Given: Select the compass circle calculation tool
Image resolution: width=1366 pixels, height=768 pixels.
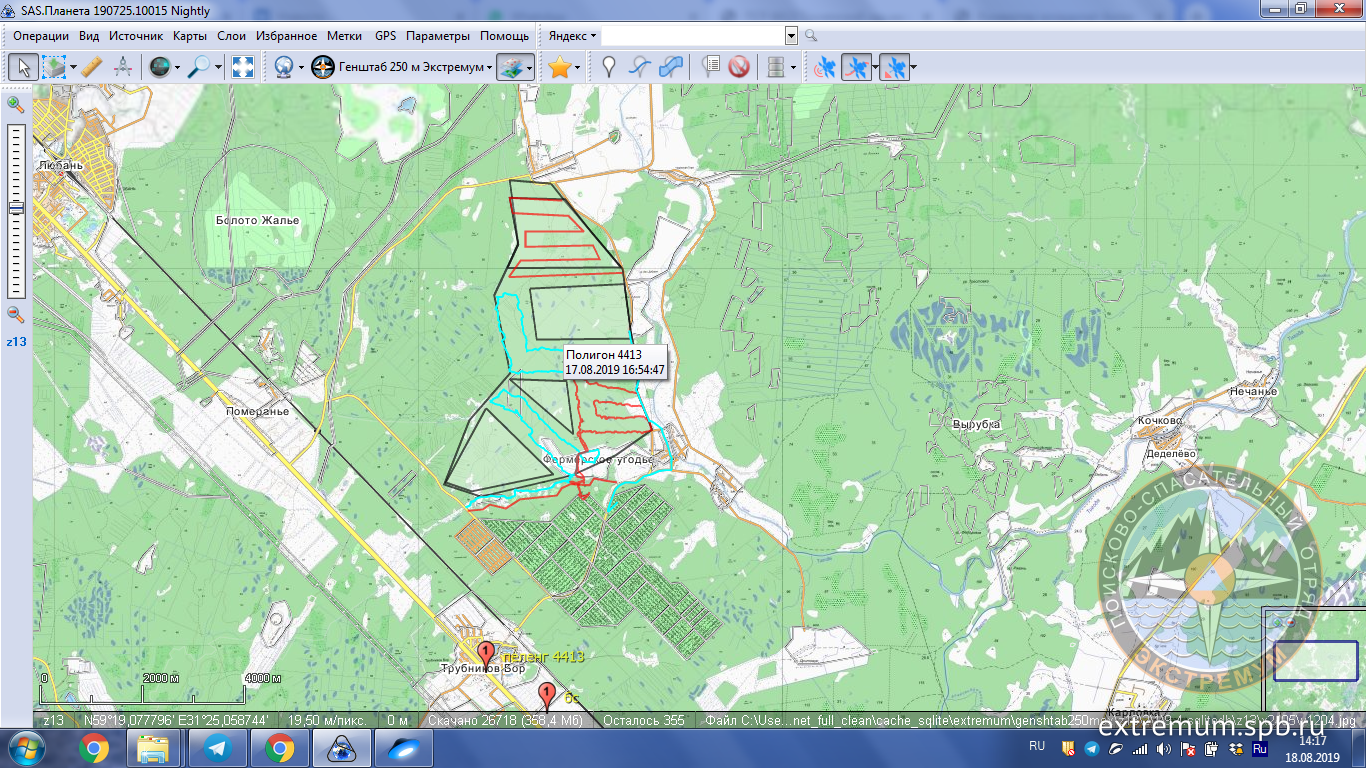Looking at the screenshot, I should 123,67.
